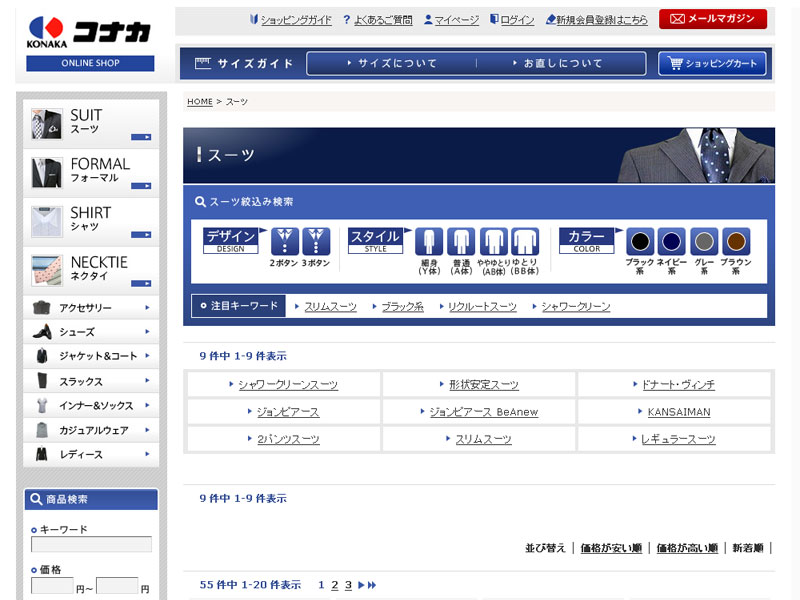Open the NECKTIE ネクタイ category
The image size is (800, 600).
[x=91, y=271]
